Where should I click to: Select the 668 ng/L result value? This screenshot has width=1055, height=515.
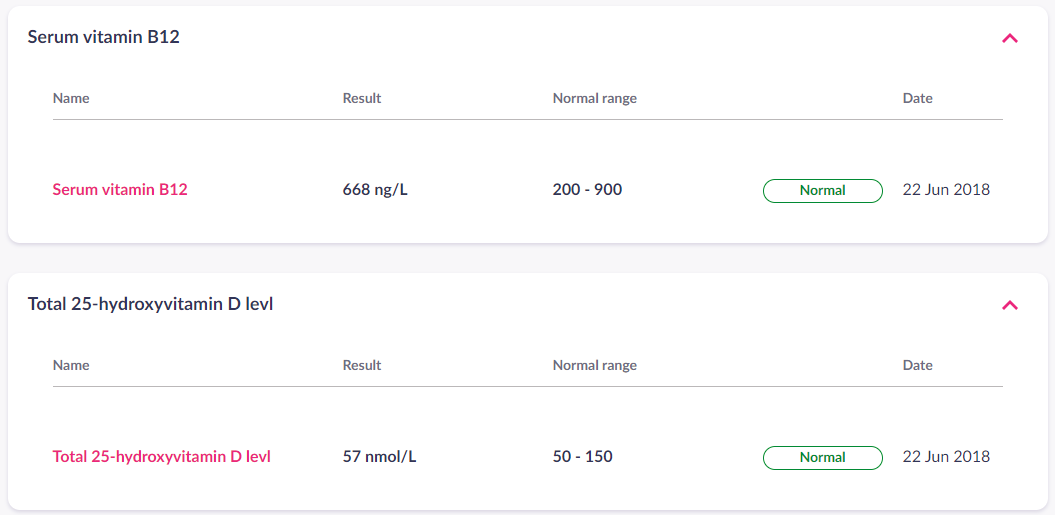click(375, 190)
